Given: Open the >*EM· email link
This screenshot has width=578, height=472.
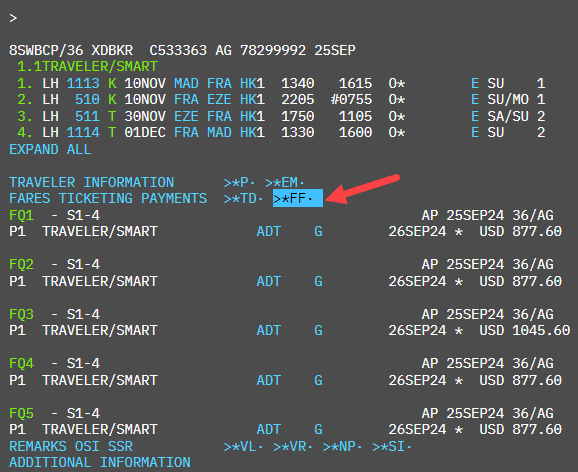Looking at the screenshot, I should tap(285, 182).
